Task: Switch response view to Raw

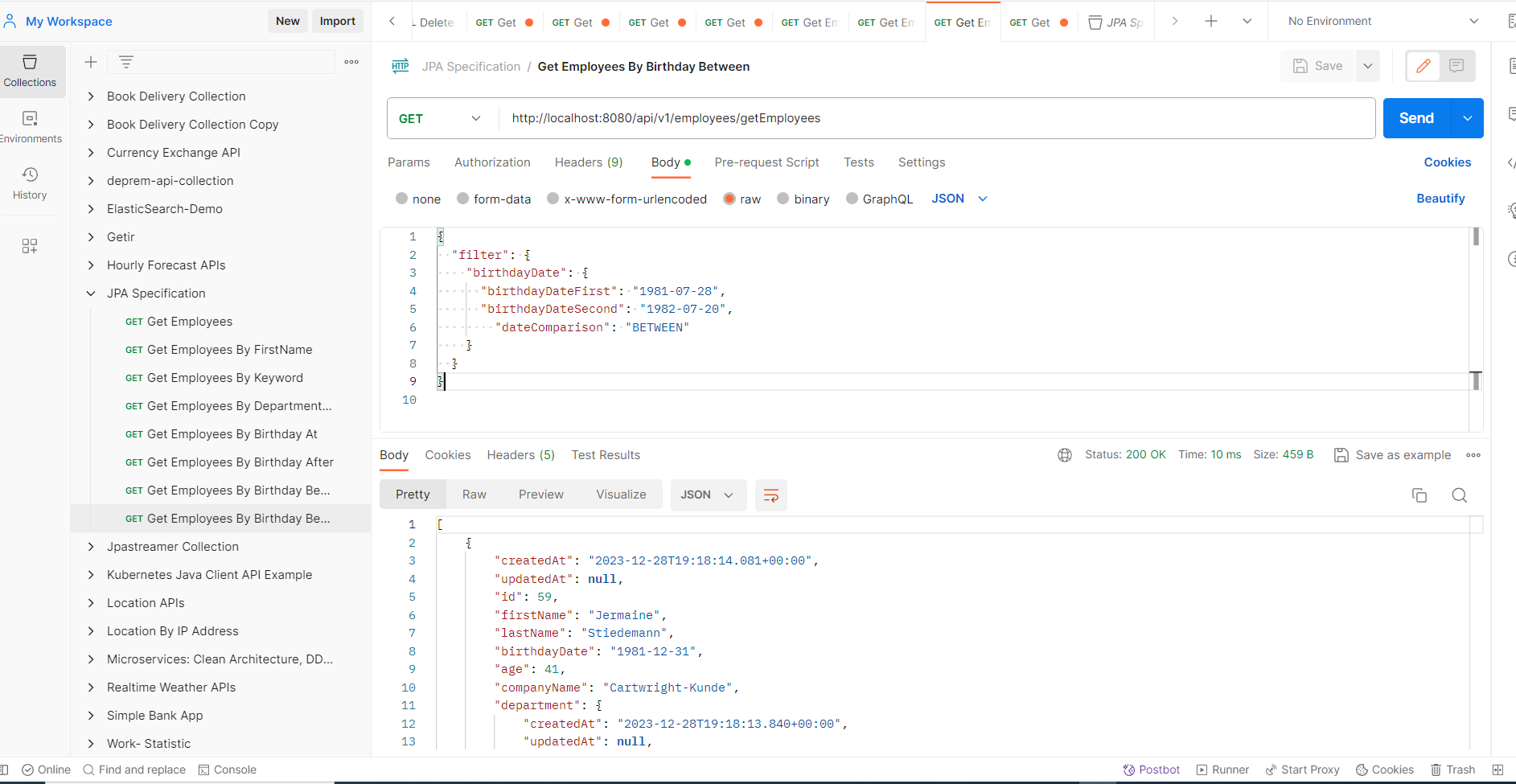Action: click(475, 495)
